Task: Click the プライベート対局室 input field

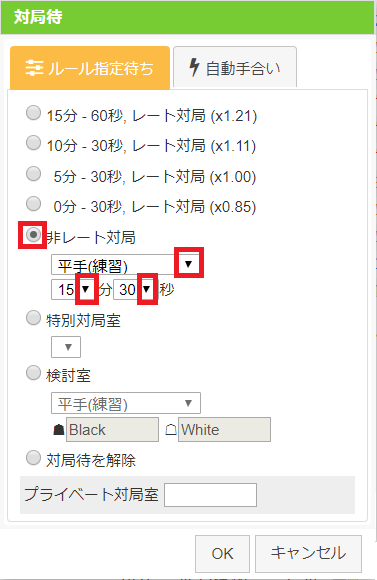Action: click(211, 495)
